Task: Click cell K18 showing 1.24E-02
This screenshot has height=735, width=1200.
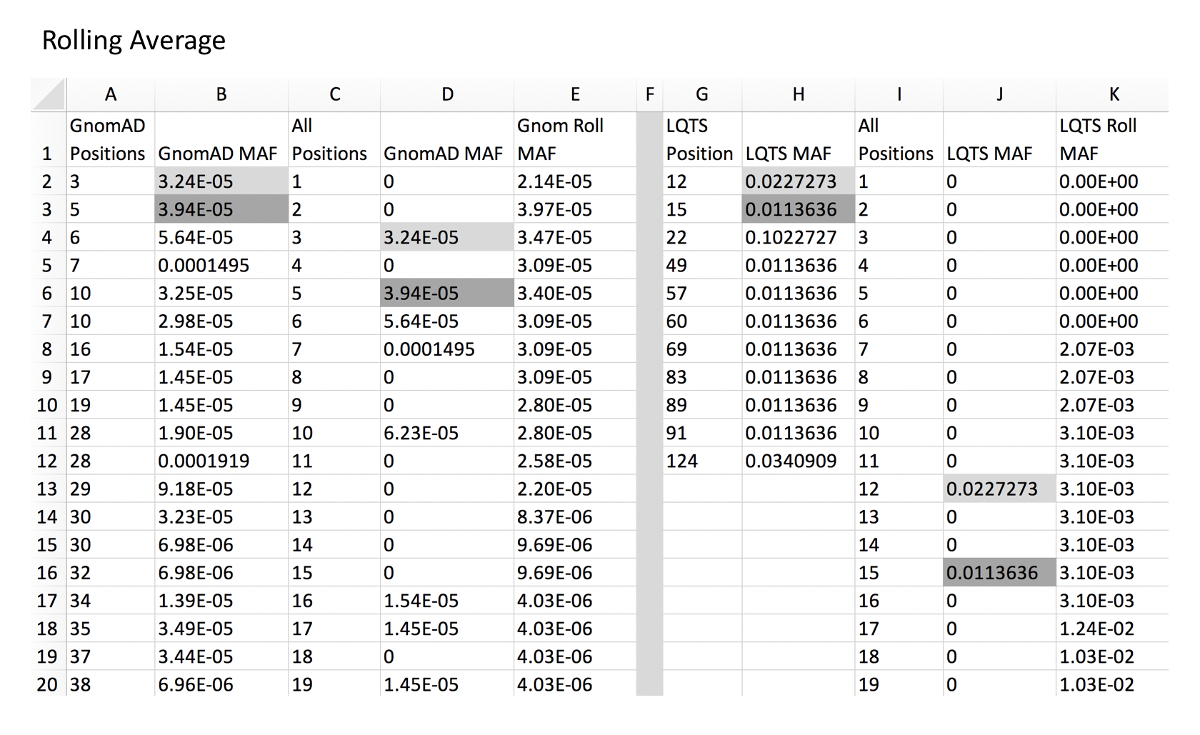Action: (x=1112, y=629)
